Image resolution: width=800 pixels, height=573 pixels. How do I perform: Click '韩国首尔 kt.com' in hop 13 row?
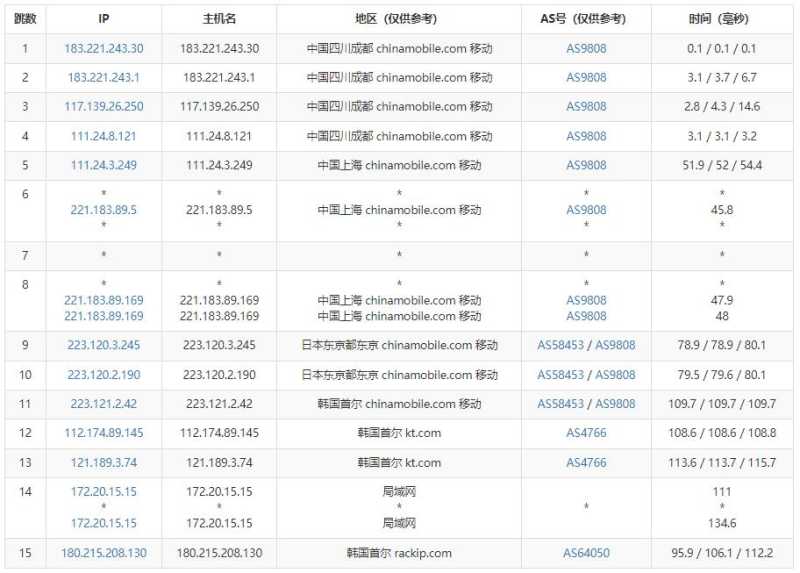[399, 462]
